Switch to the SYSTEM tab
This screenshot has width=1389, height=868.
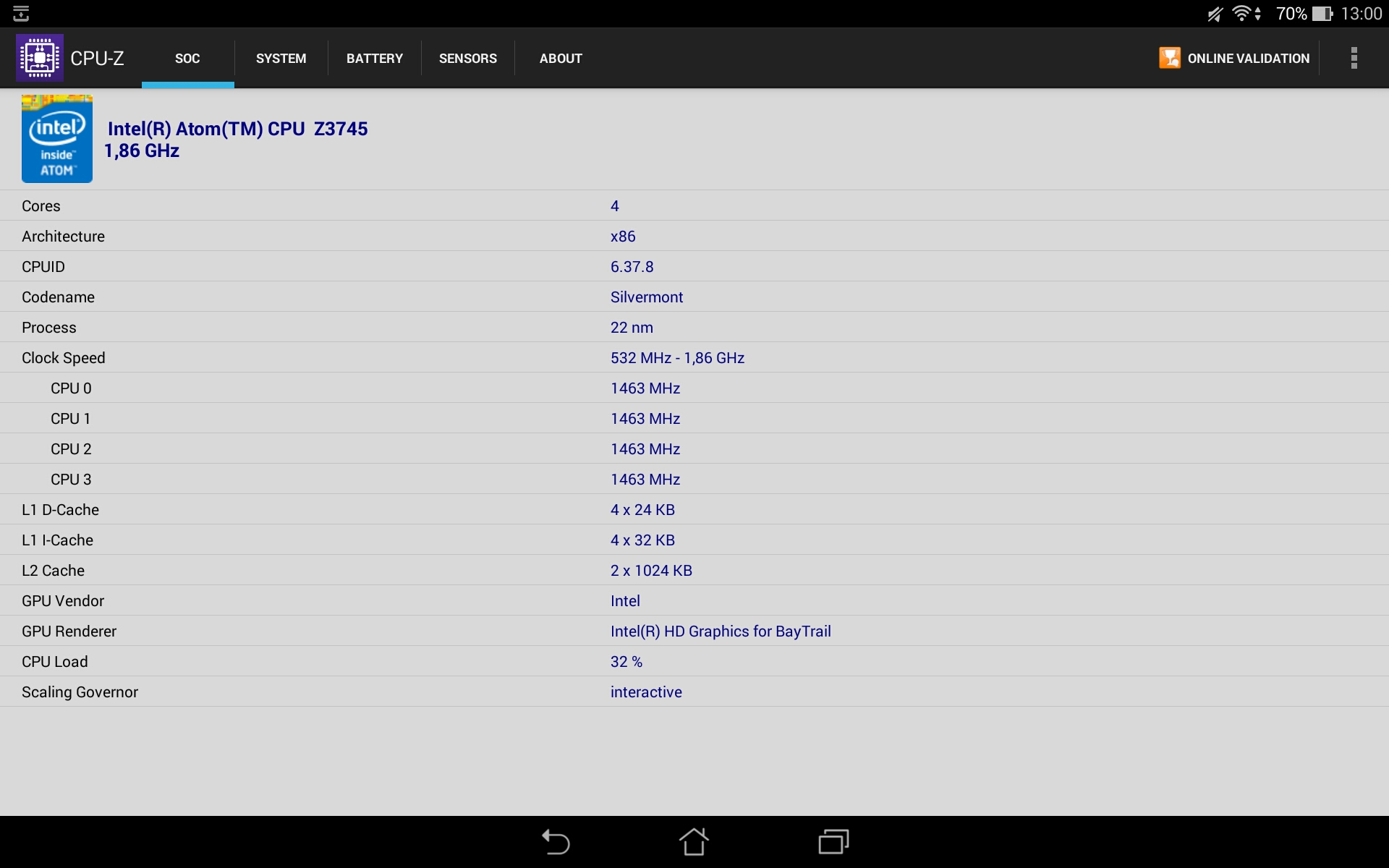click(281, 59)
